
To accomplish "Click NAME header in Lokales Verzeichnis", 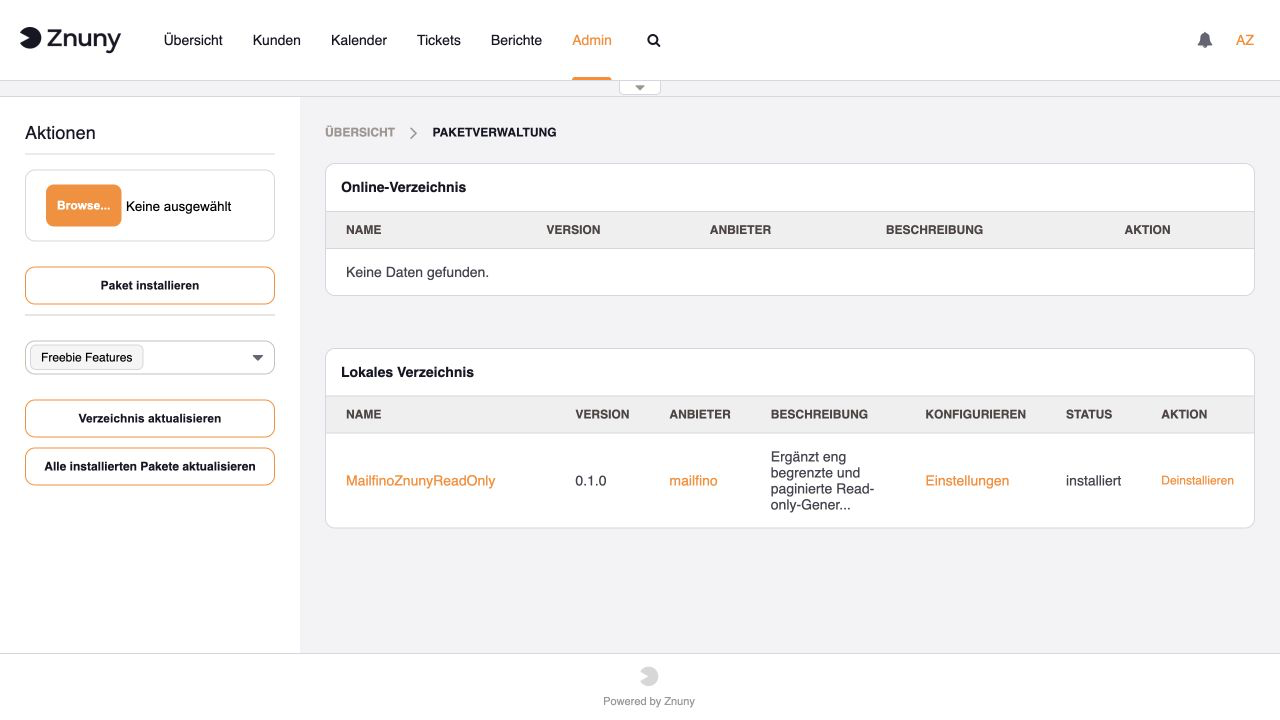I will pos(364,414).
